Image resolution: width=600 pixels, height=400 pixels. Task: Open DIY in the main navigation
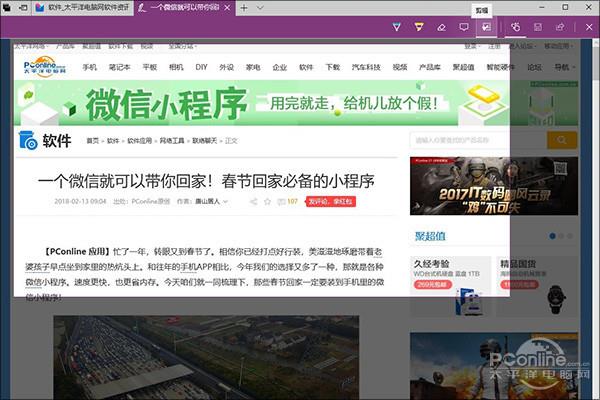[x=201, y=67]
